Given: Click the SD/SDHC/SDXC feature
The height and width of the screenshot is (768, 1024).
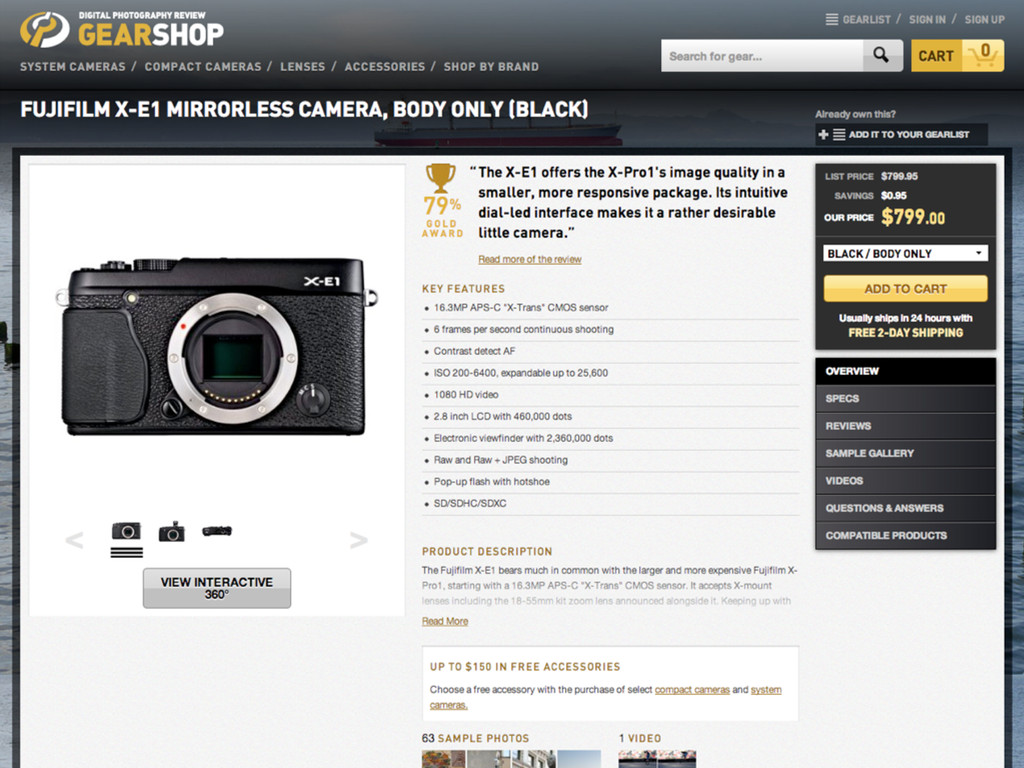Looking at the screenshot, I should pos(470,504).
